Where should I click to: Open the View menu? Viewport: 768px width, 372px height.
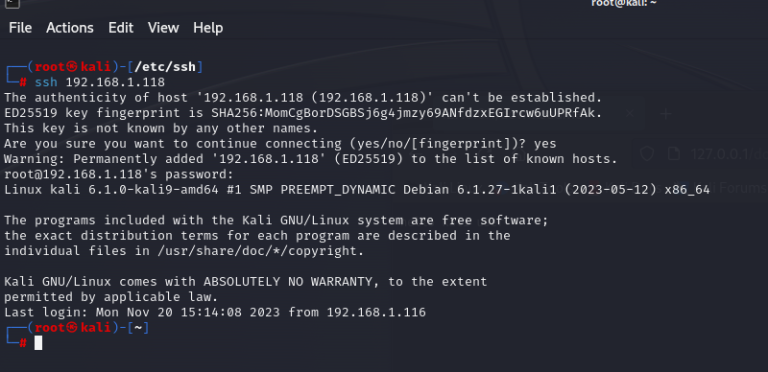tap(163, 28)
